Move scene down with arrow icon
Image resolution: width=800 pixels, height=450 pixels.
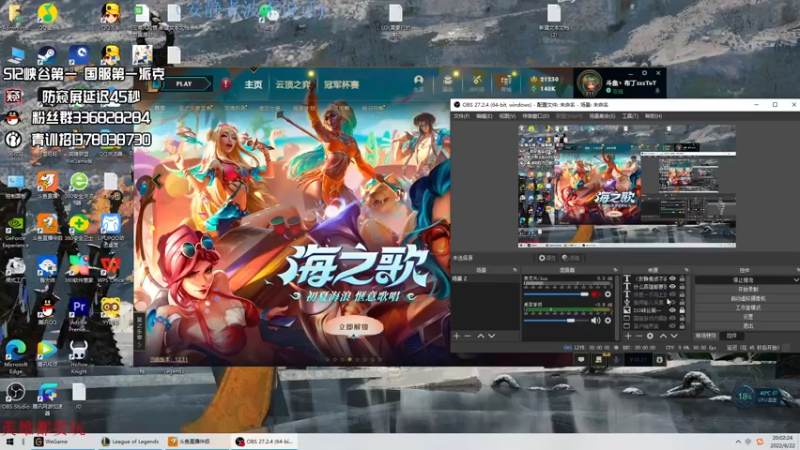[x=491, y=336]
